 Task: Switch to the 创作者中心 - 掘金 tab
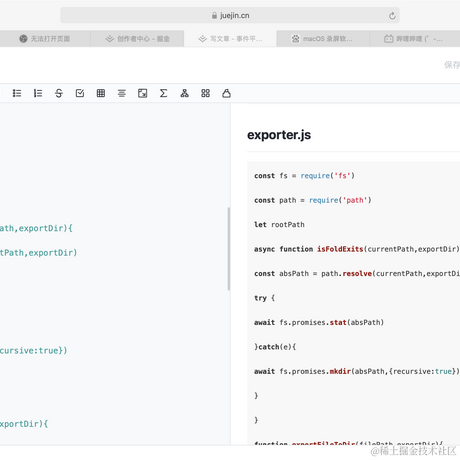(137, 39)
